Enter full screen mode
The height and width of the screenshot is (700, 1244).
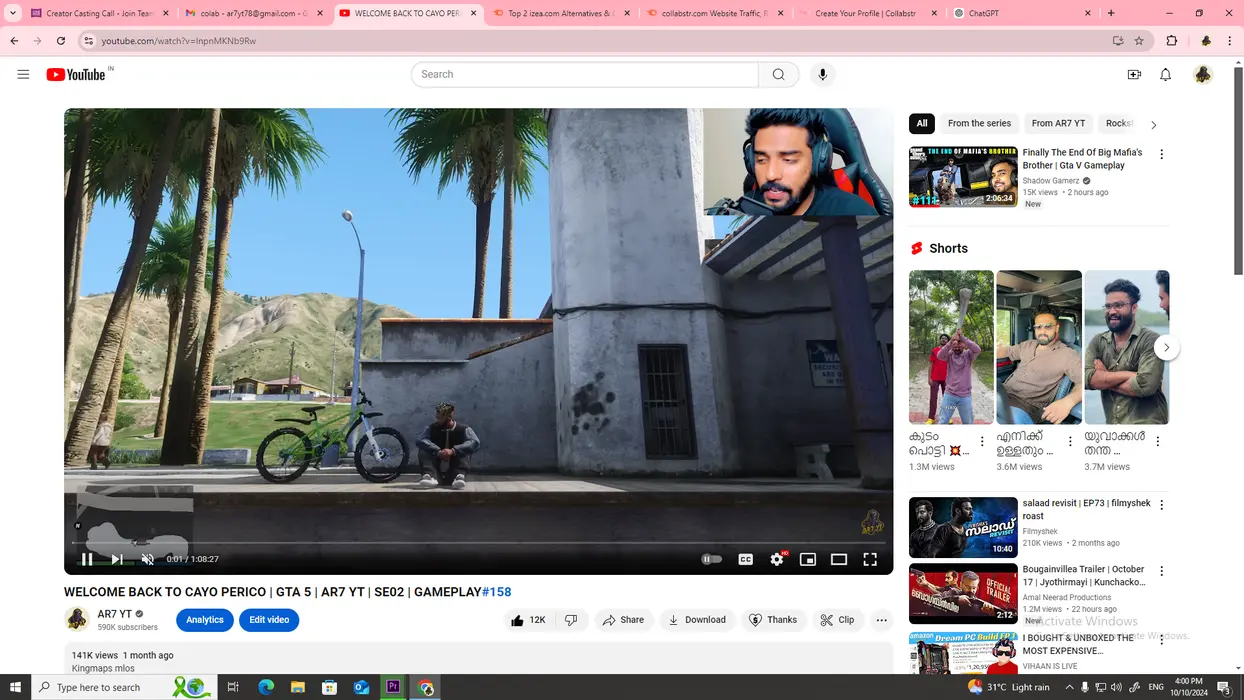870,559
